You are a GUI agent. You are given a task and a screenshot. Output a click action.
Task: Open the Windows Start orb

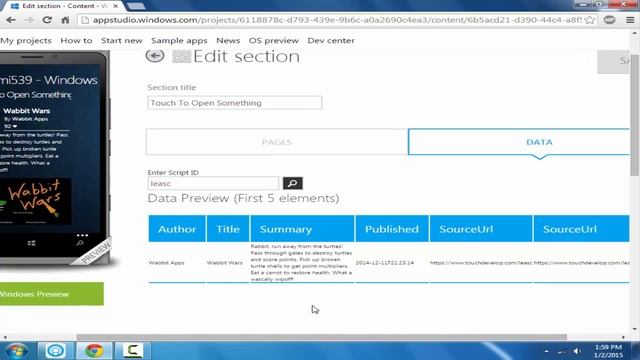(x=16, y=351)
